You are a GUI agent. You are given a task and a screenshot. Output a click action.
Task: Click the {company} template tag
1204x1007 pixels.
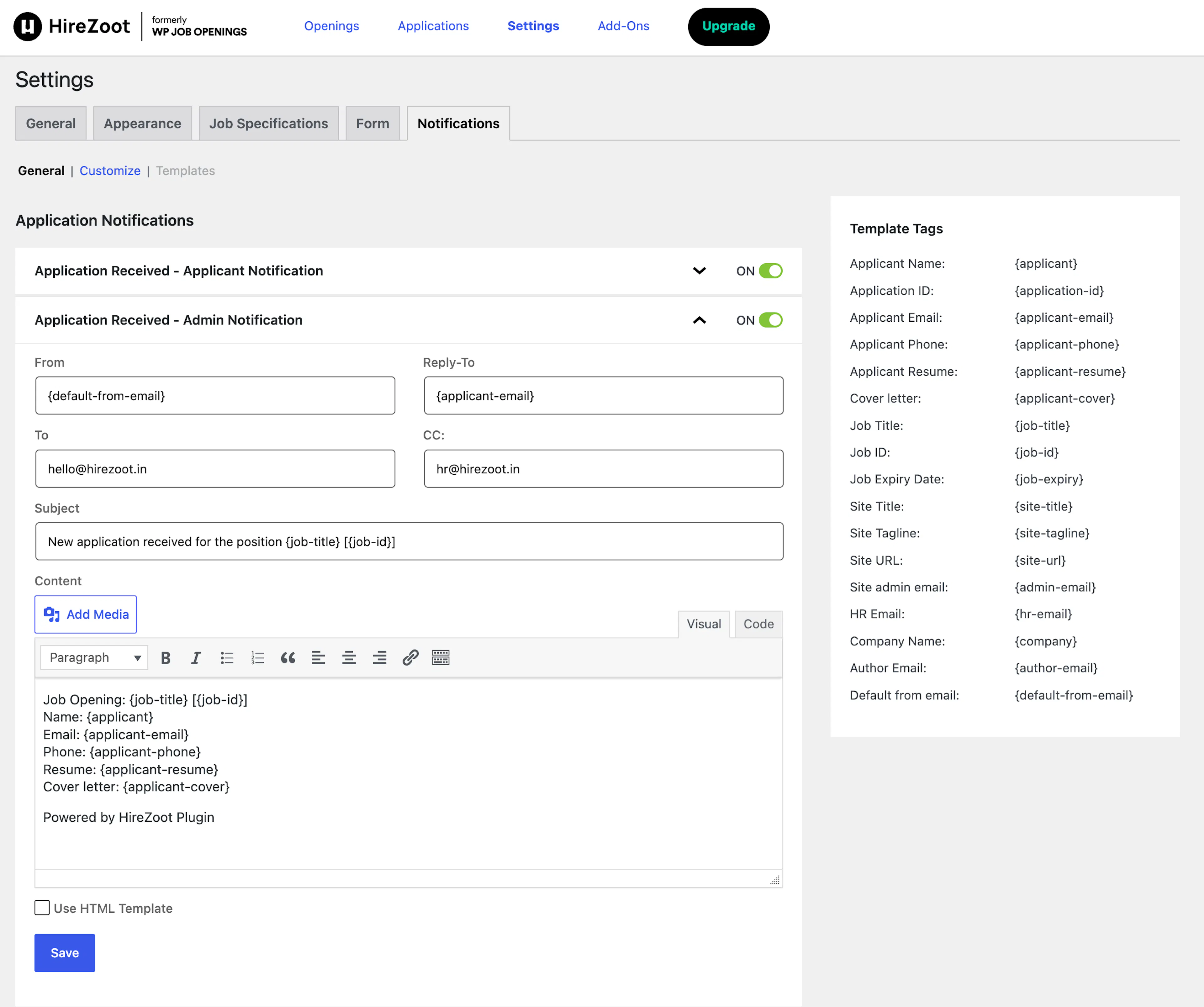click(x=1046, y=641)
